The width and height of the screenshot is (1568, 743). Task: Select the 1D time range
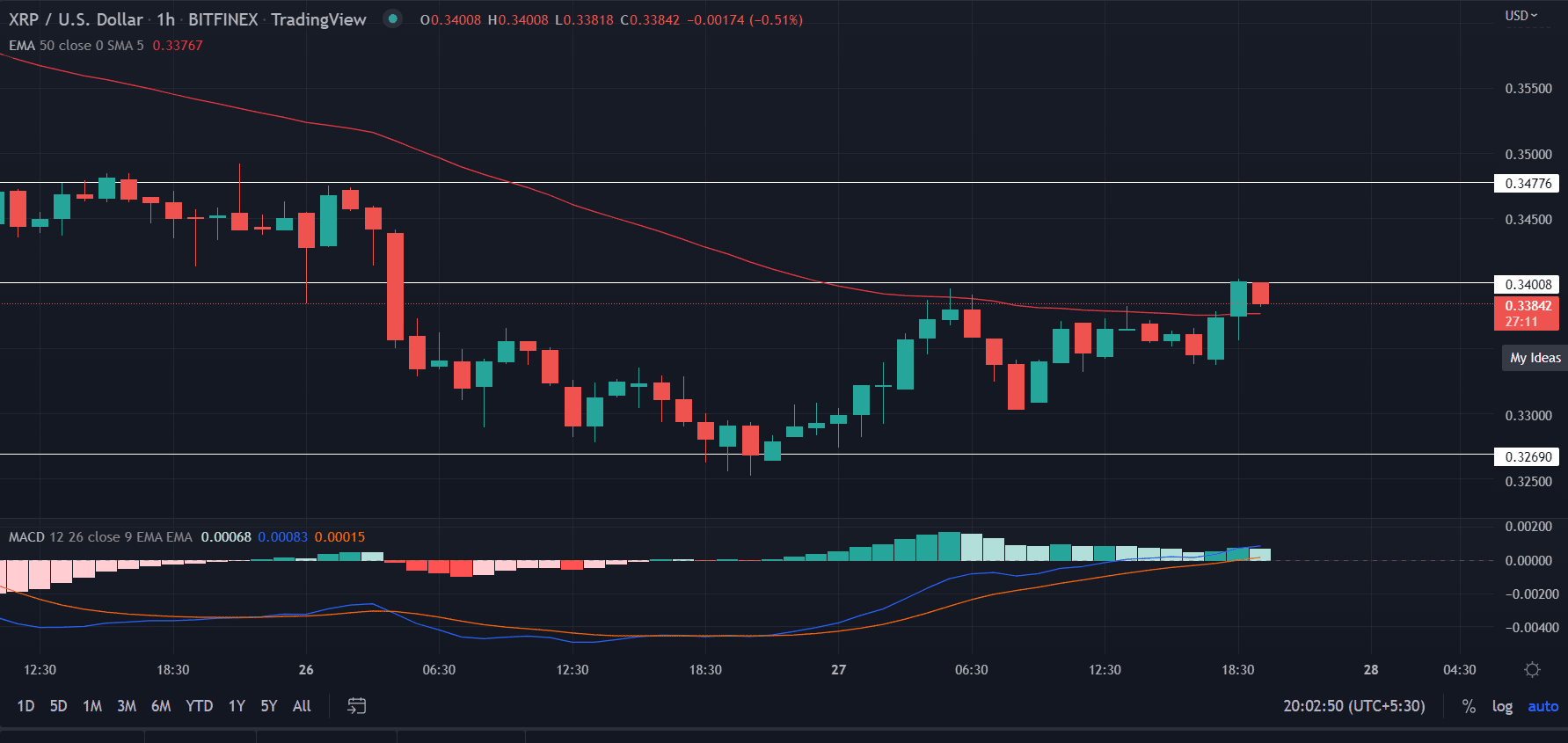point(26,706)
